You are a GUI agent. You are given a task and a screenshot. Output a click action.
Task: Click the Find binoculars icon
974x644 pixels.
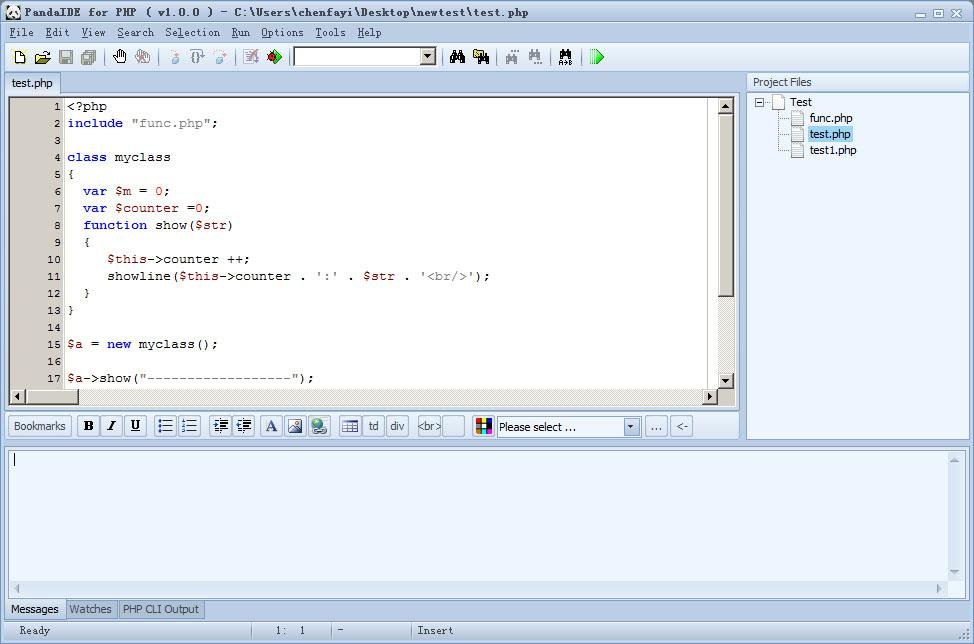pyautogui.click(x=457, y=57)
